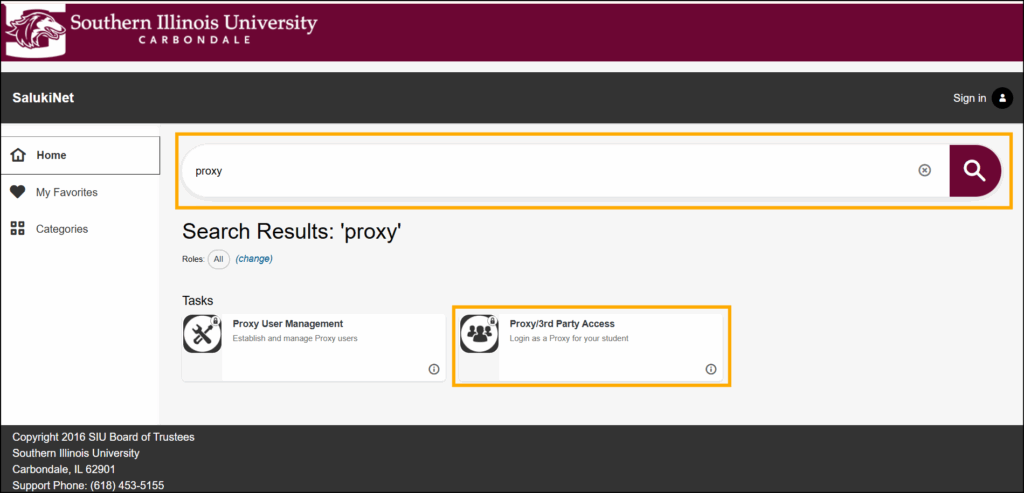Click the Home house icon
1024x493 pixels.
[17, 155]
